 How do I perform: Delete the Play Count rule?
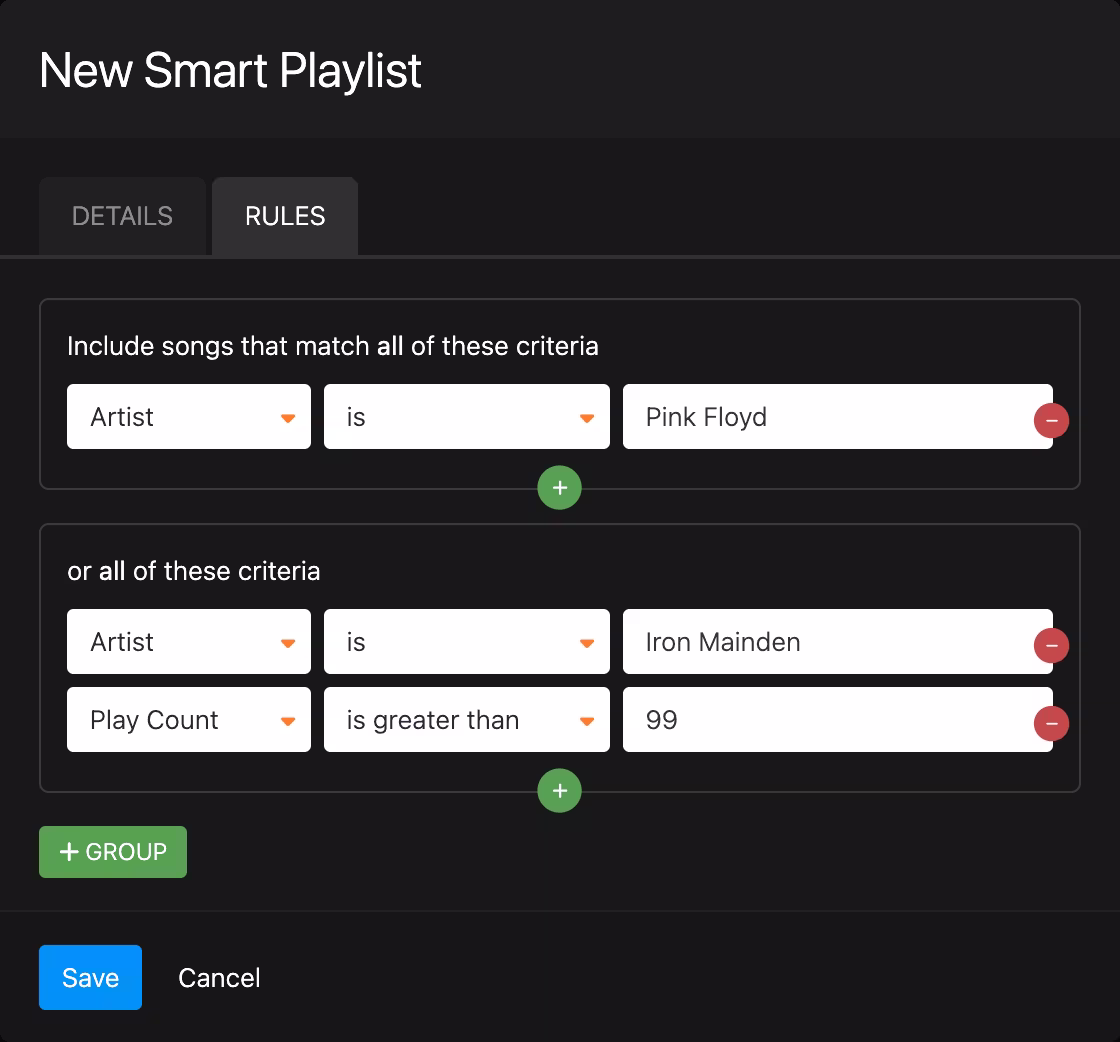pos(1051,723)
